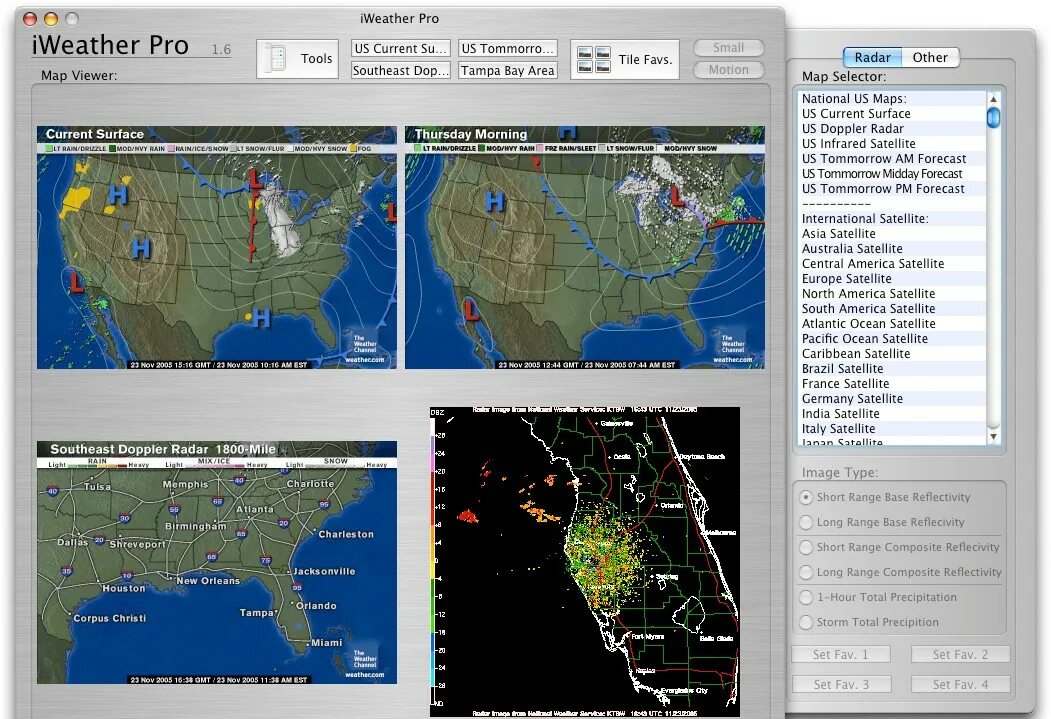Click the US Tommorro... favorite button

(508, 48)
